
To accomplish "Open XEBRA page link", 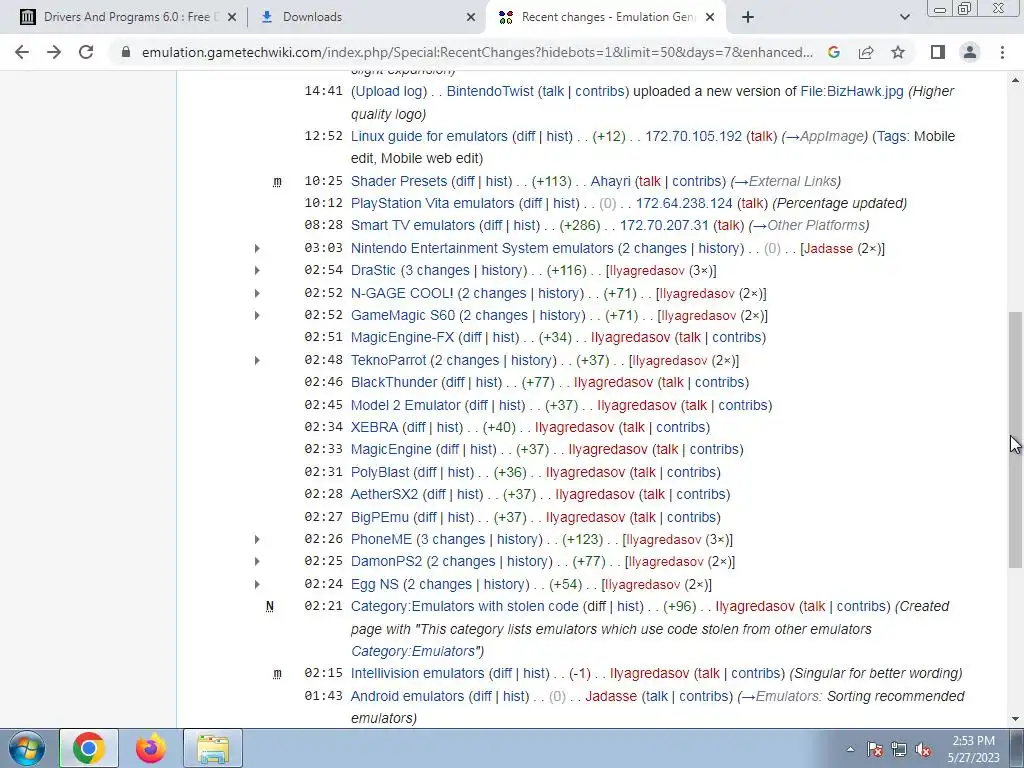I will point(374,428).
